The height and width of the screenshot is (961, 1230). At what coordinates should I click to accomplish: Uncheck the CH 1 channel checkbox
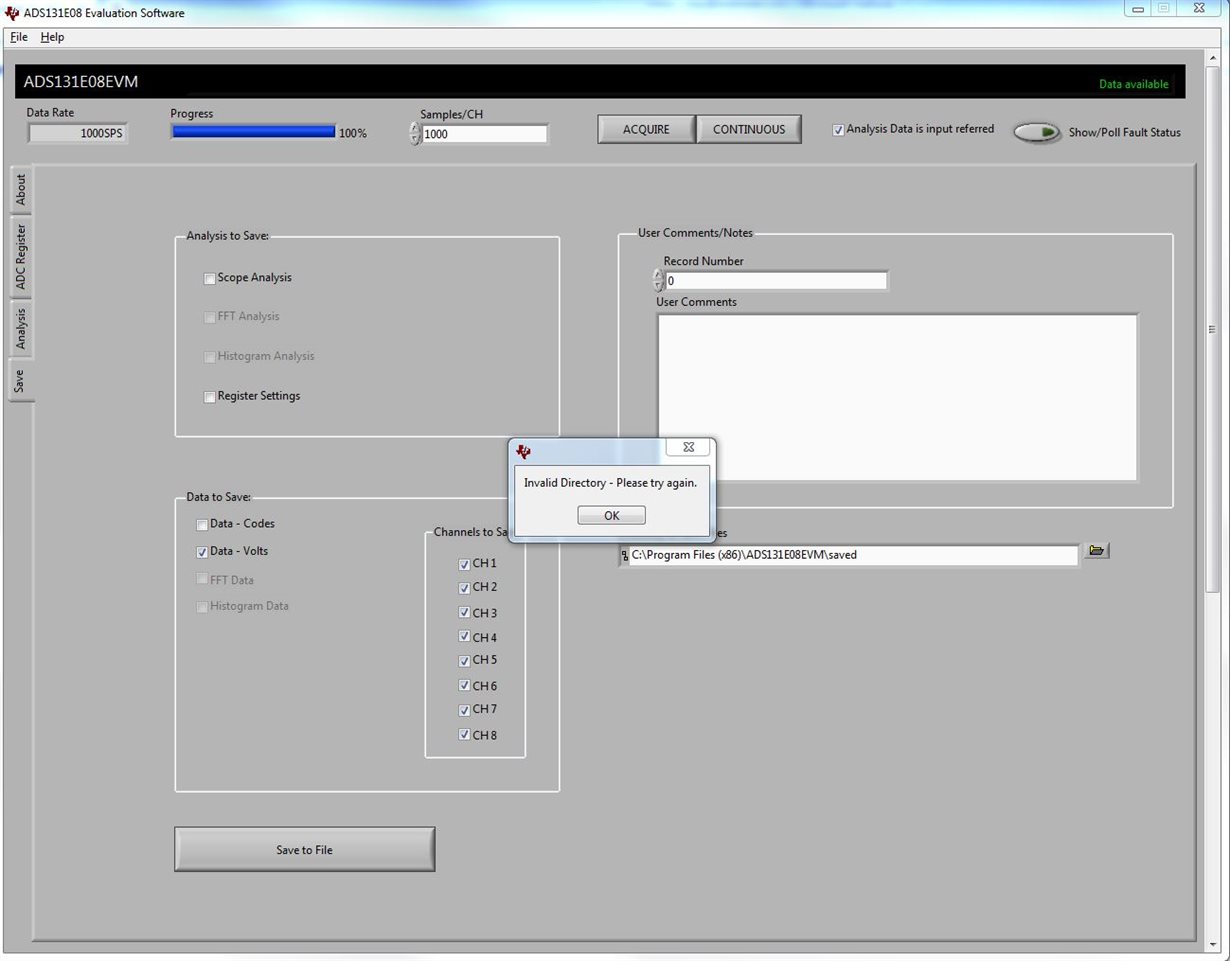(x=464, y=564)
